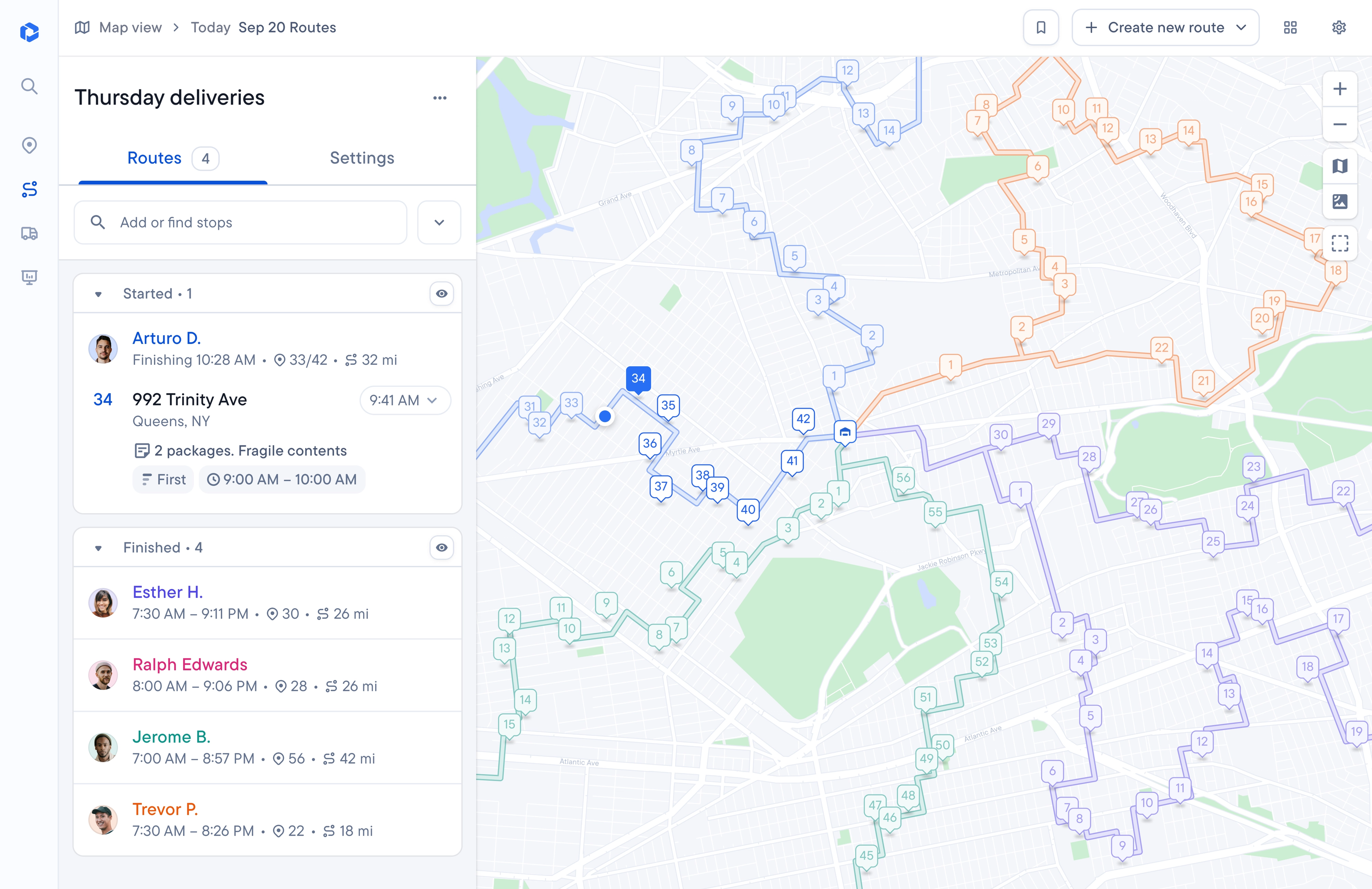The height and width of the screenshot is (889, 1372).
Task: Select blue stop 35 marker on map
Action: tap(668, 406)
